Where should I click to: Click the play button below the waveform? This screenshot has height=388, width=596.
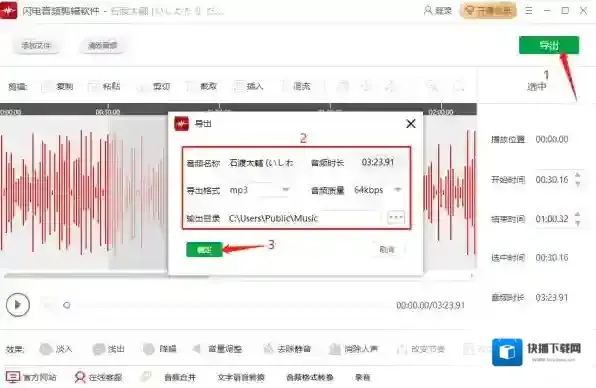[17, 305]
